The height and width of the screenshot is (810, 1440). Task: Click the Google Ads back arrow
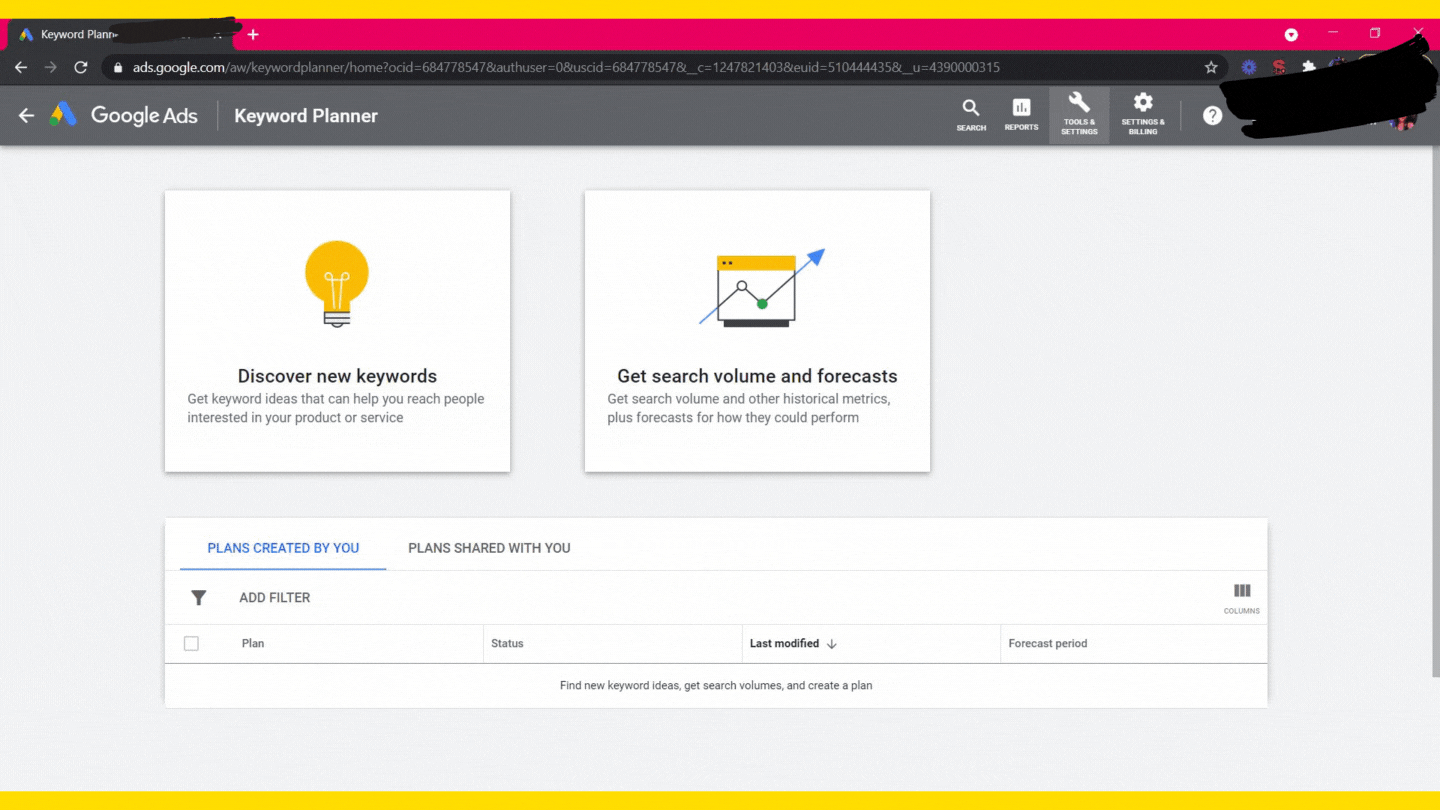pos(27,116)
